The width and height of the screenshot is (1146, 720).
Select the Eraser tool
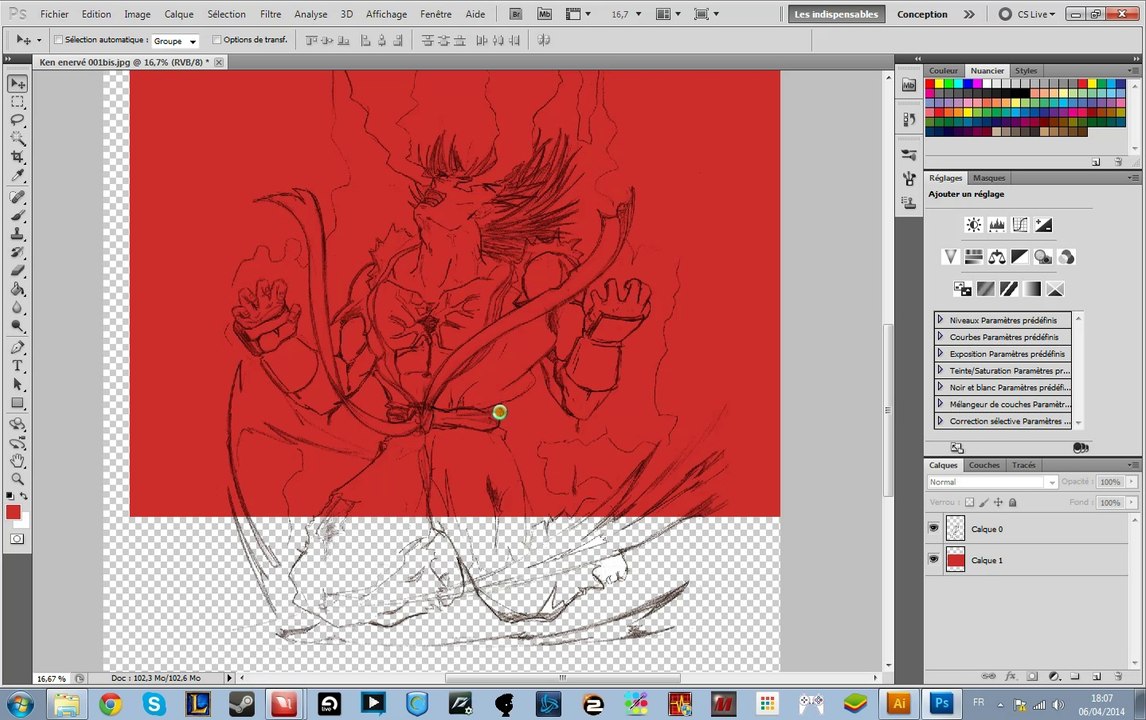coord(18,270)
